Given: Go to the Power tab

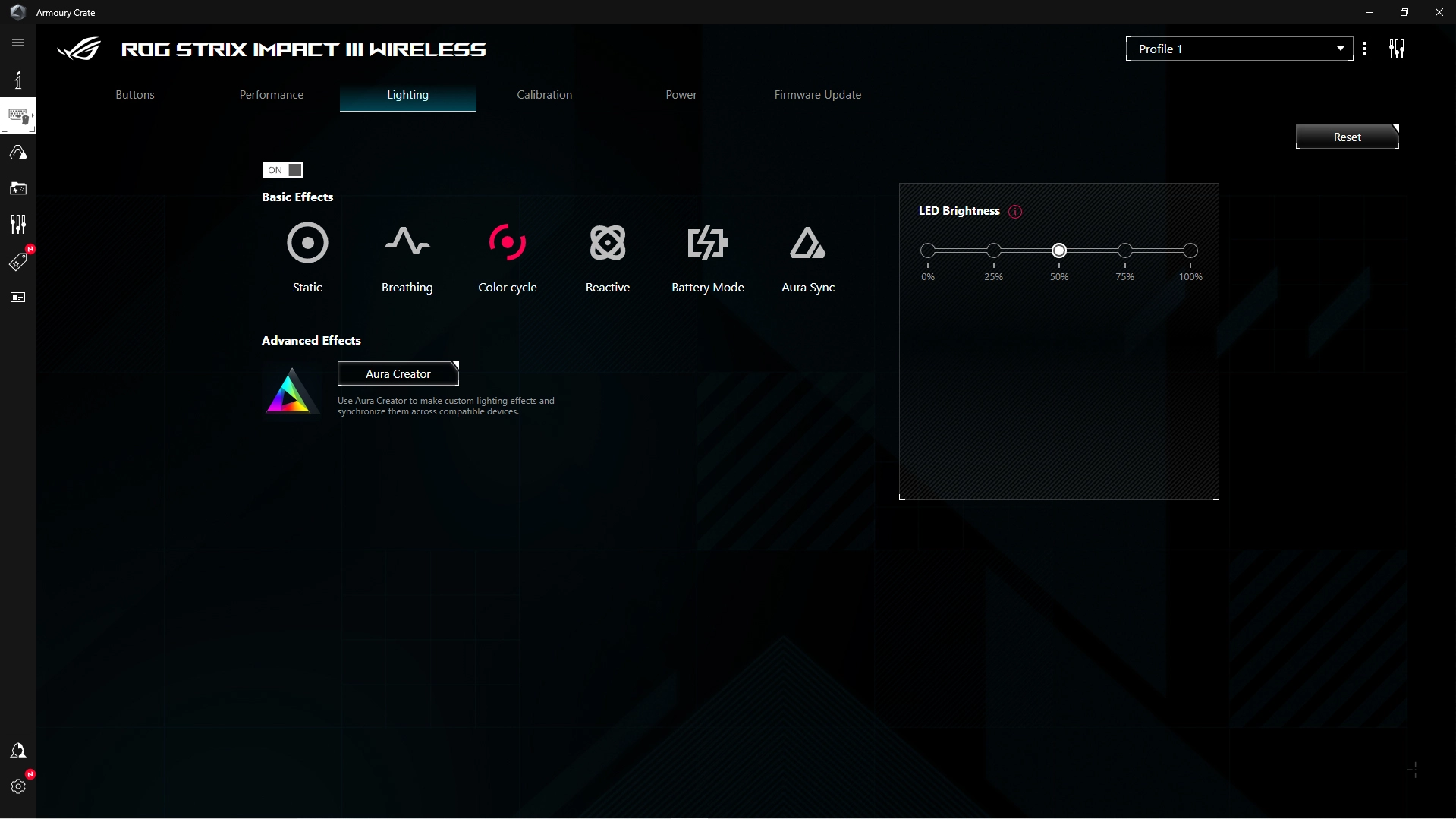Looking at the screenshot, I should pos(681,95).
